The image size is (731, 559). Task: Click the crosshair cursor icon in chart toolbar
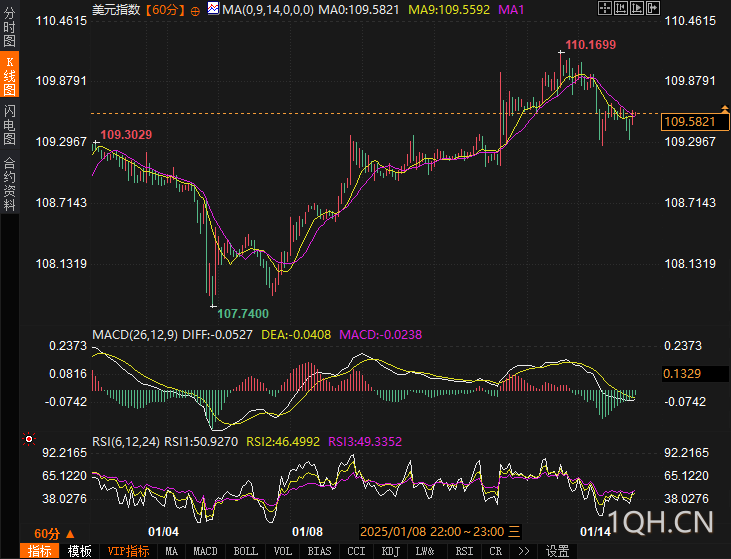605,8
